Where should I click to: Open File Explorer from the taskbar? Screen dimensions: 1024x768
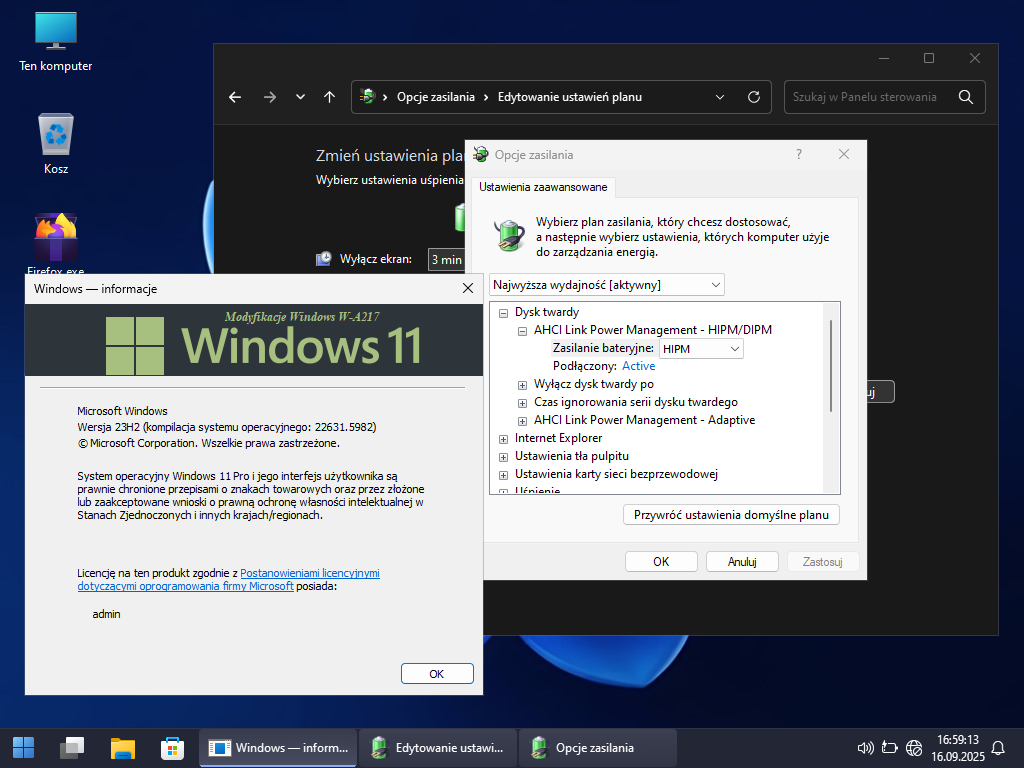(122, 747)
